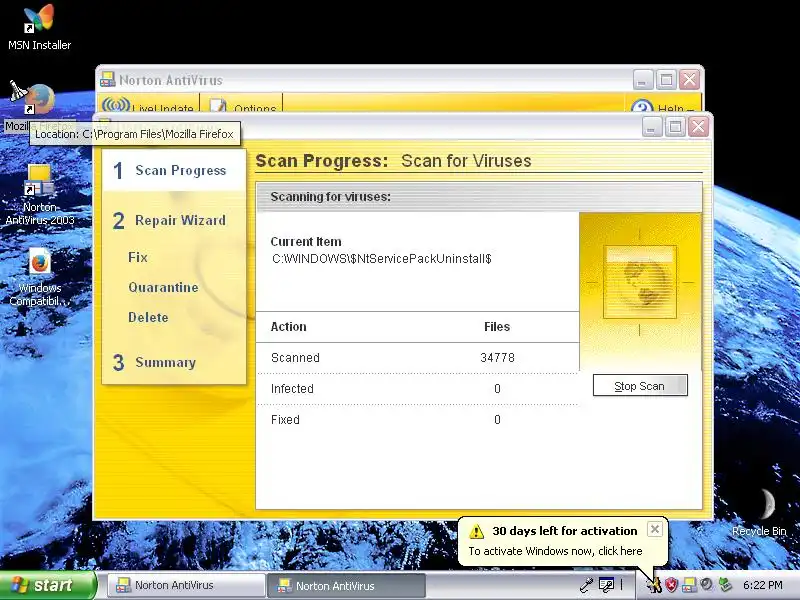Open Options in the back Norton window
The width and height of the screenshot is (800, 600).
[242, 105]
